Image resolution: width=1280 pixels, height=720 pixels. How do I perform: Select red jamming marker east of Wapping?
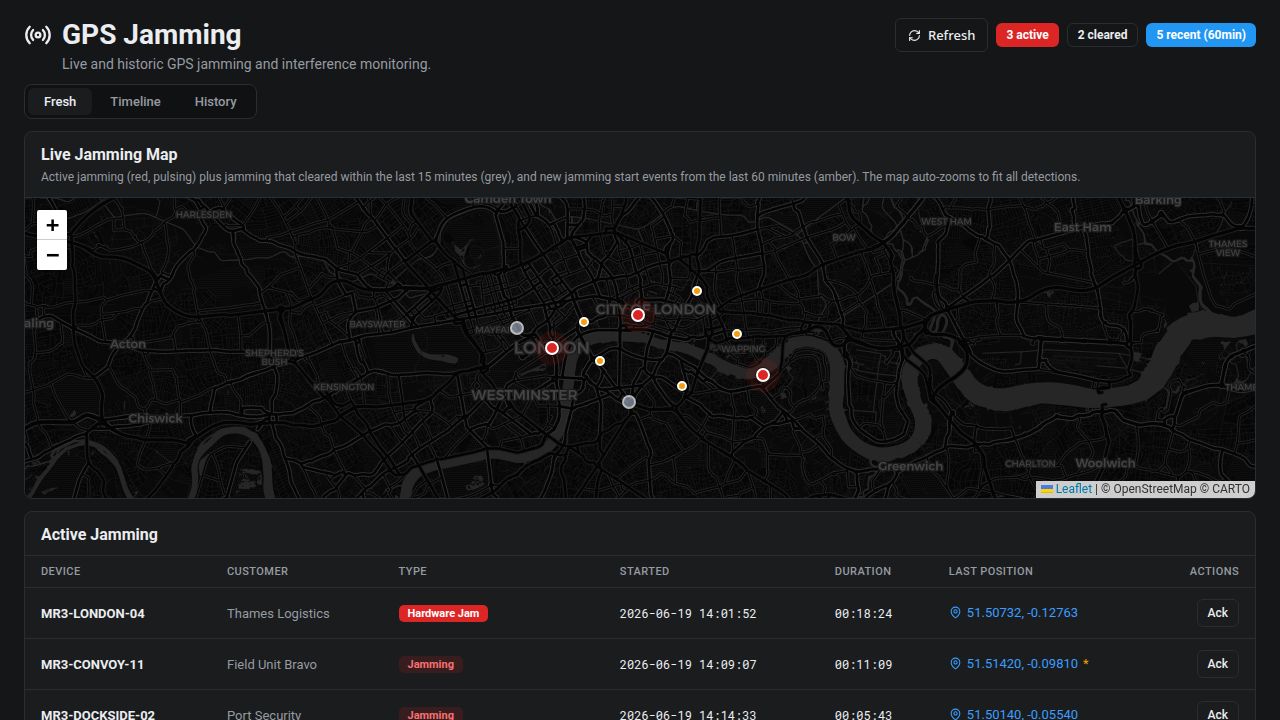click(x=763, y=375)
